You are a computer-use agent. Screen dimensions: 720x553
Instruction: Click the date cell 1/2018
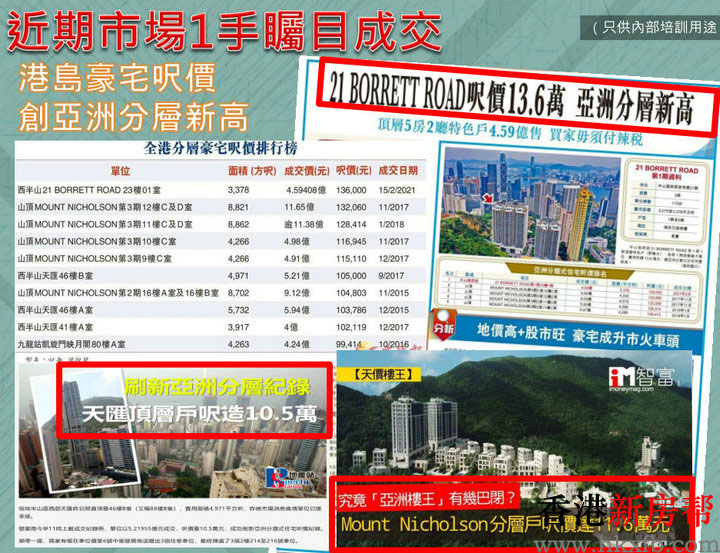(392, 225)
